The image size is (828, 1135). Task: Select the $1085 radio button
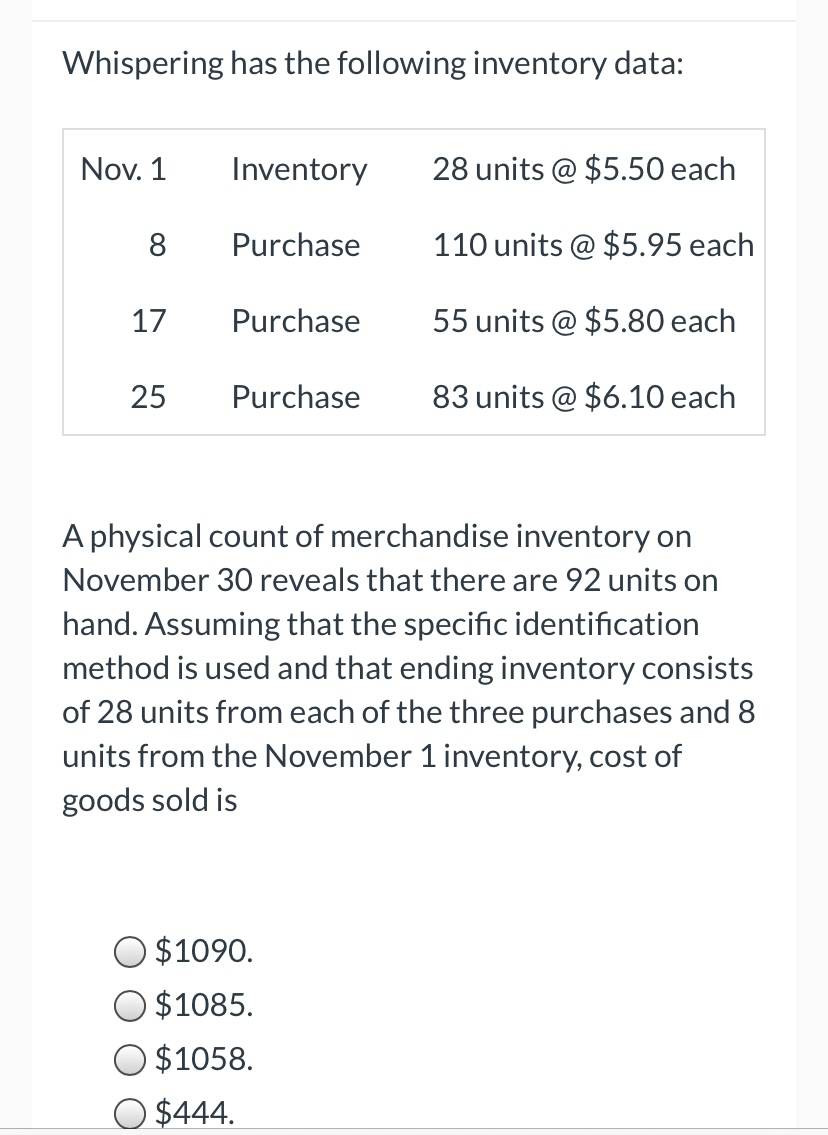pos(130,1005)
